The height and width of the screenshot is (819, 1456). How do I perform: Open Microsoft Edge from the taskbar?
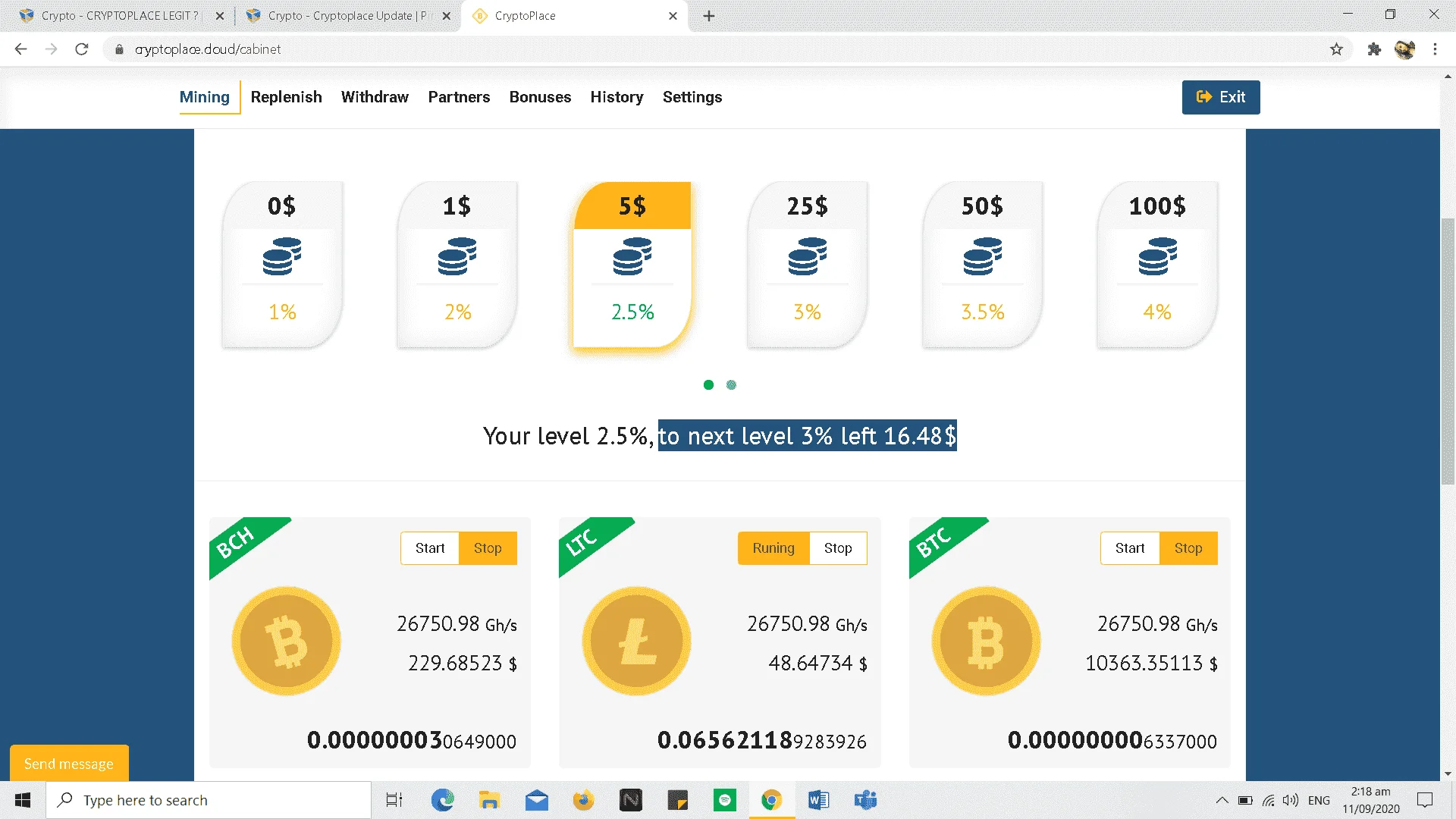pyautogui.click(x=442, y=800)
